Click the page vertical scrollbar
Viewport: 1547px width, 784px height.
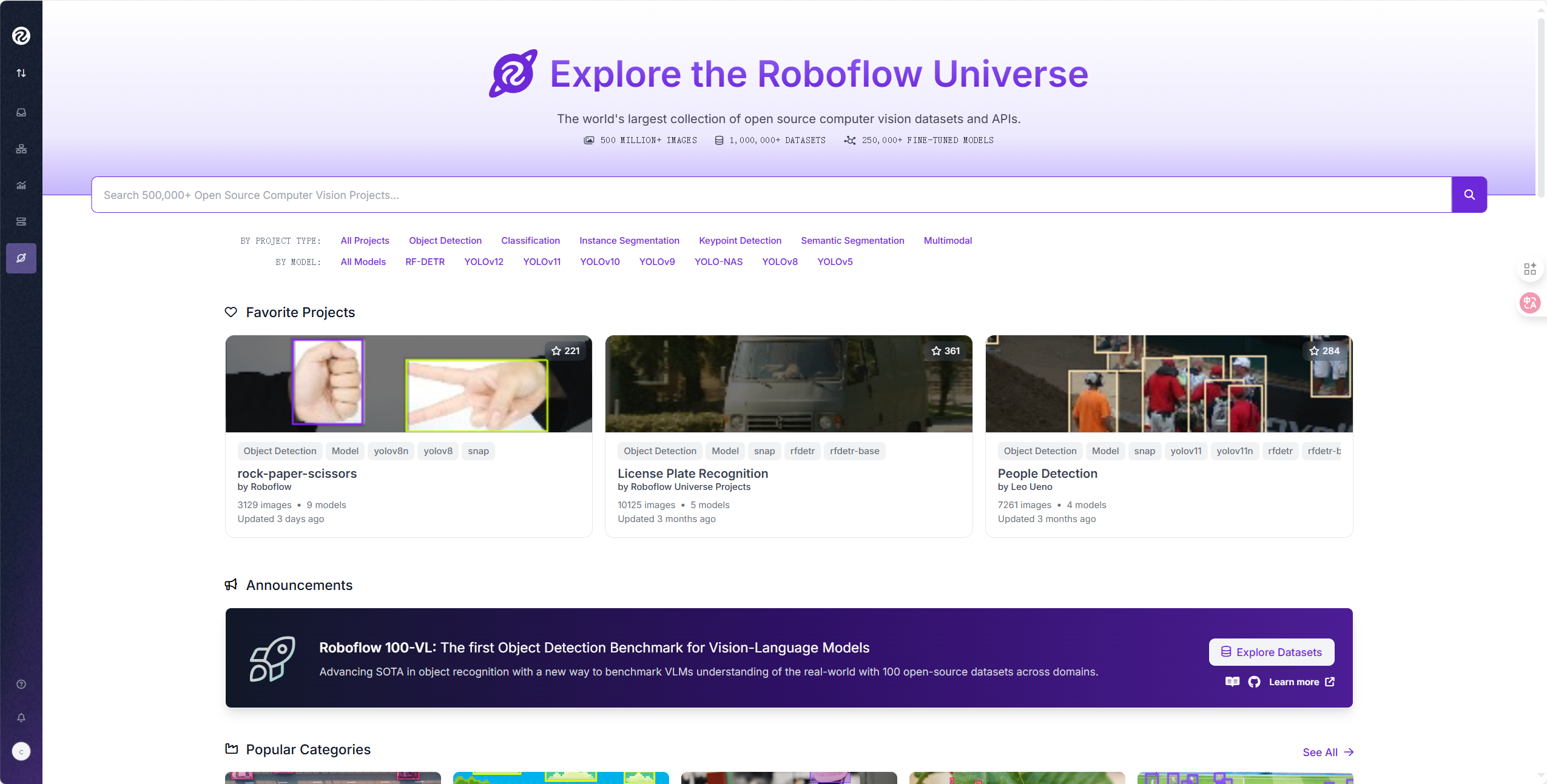[1540, 109]
